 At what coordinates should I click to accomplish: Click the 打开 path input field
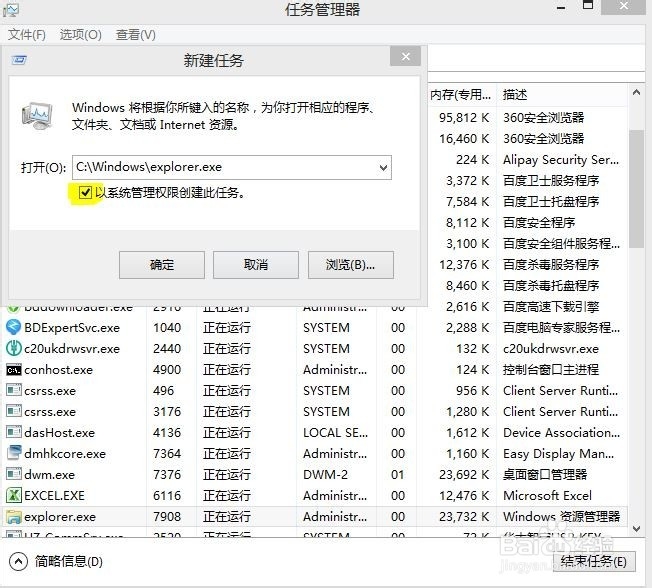coord(232,168)
